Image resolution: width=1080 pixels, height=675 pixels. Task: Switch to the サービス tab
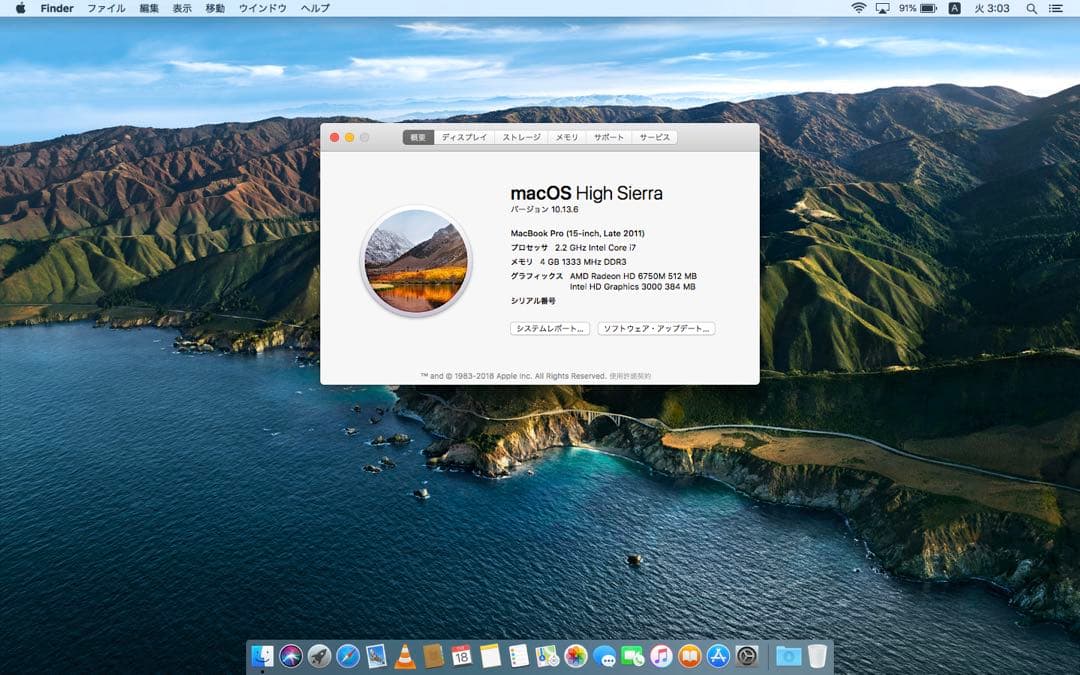point(654,138)
